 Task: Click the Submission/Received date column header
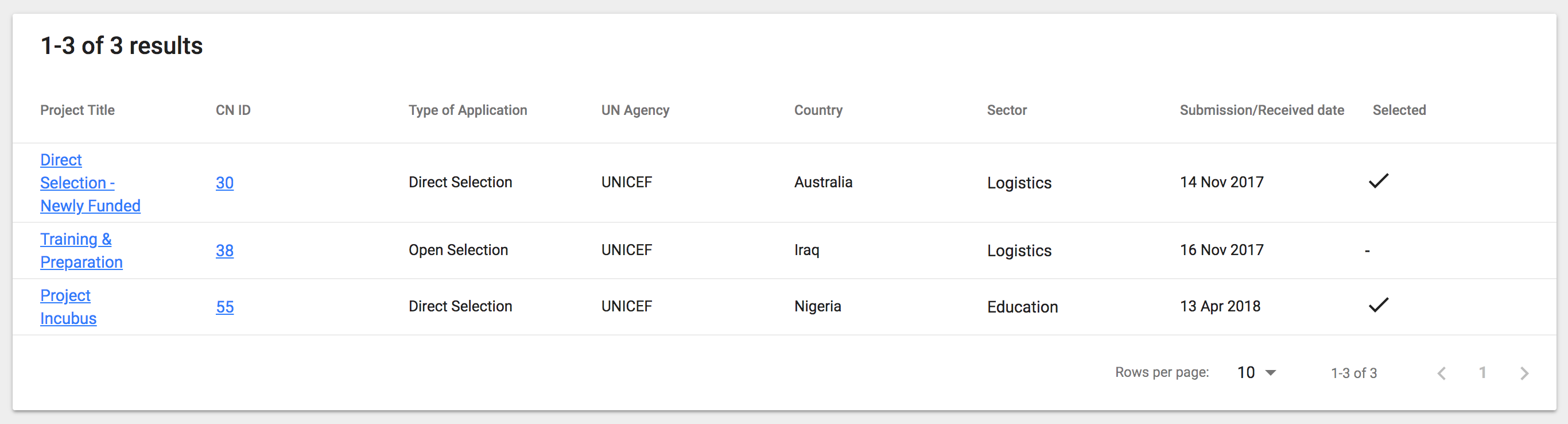[1261, 110]
